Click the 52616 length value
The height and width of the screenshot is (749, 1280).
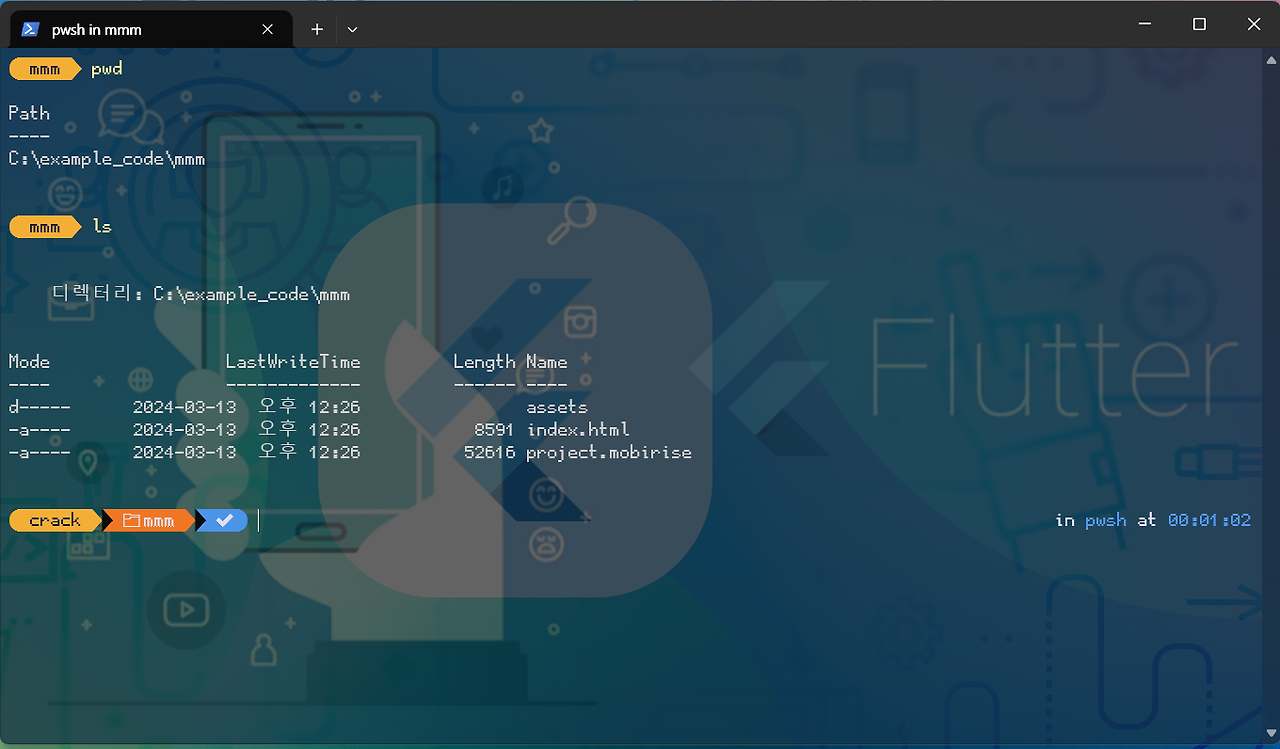pyautogui.click(x=489, y=452)
